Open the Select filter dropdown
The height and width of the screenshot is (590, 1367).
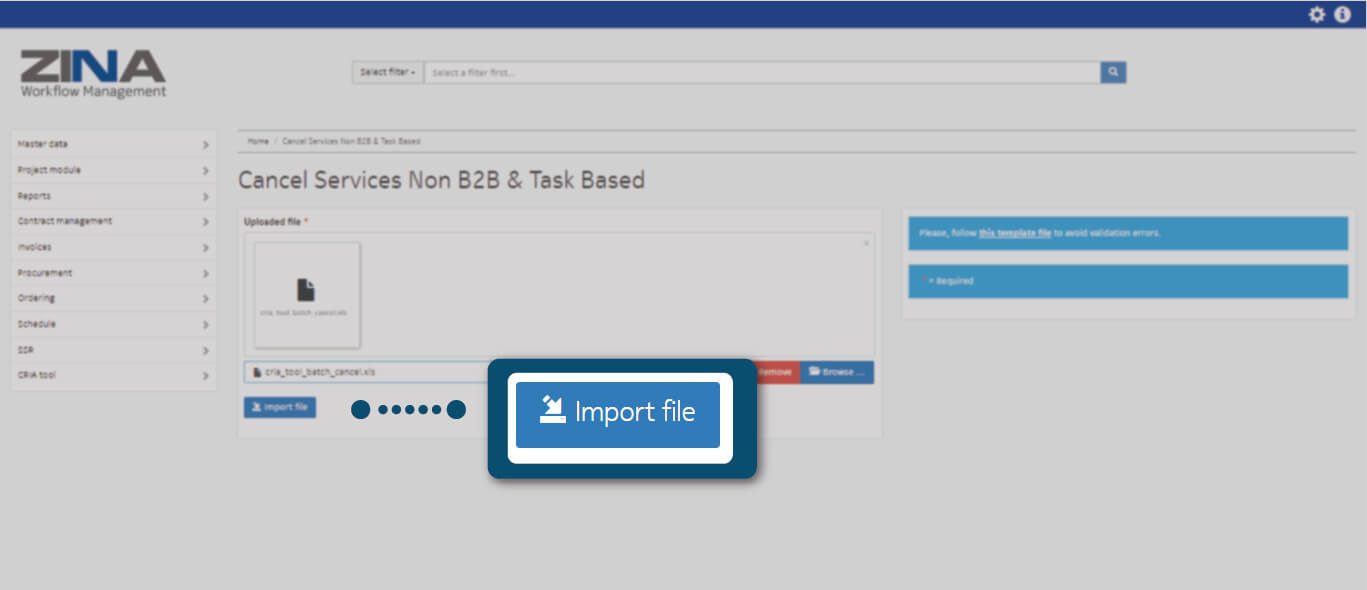point(387,73)
